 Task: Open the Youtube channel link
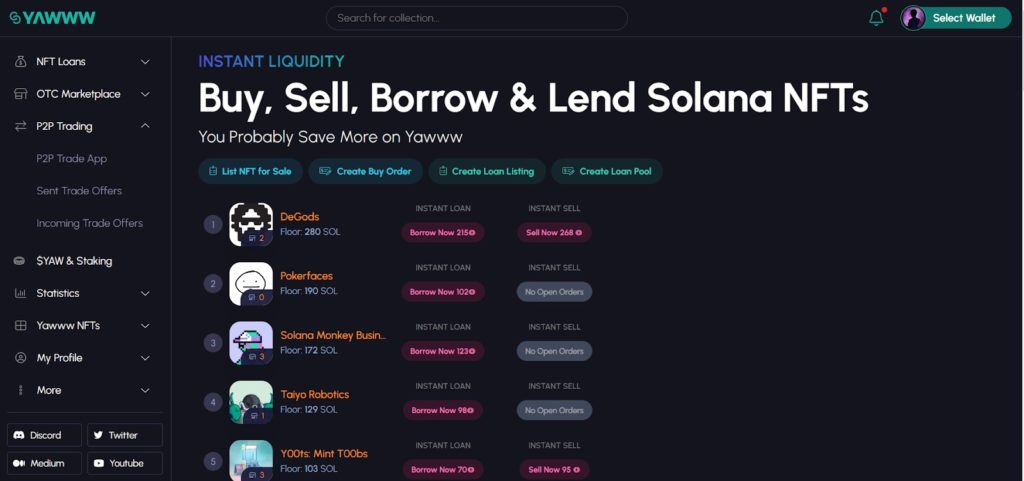pyautogui.click(x=124, y=463)
